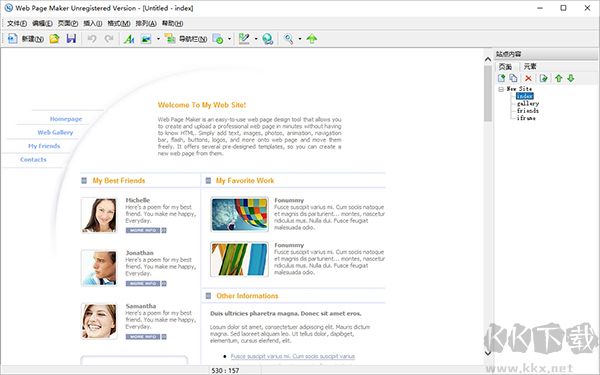This screenshot has height=375, width=600.
Task: Select Samantha's portrait photo
Action: click(x=99, y=321)
